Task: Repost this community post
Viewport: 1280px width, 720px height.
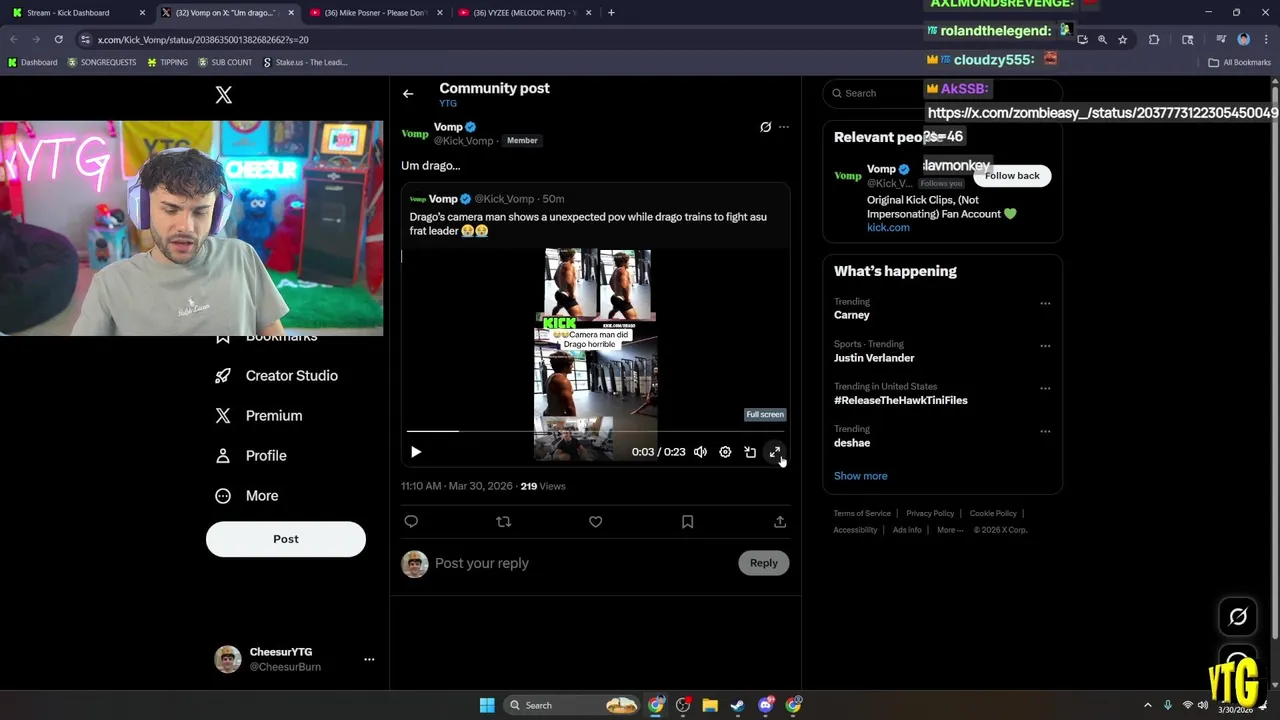Action: [x=504, y=522]
